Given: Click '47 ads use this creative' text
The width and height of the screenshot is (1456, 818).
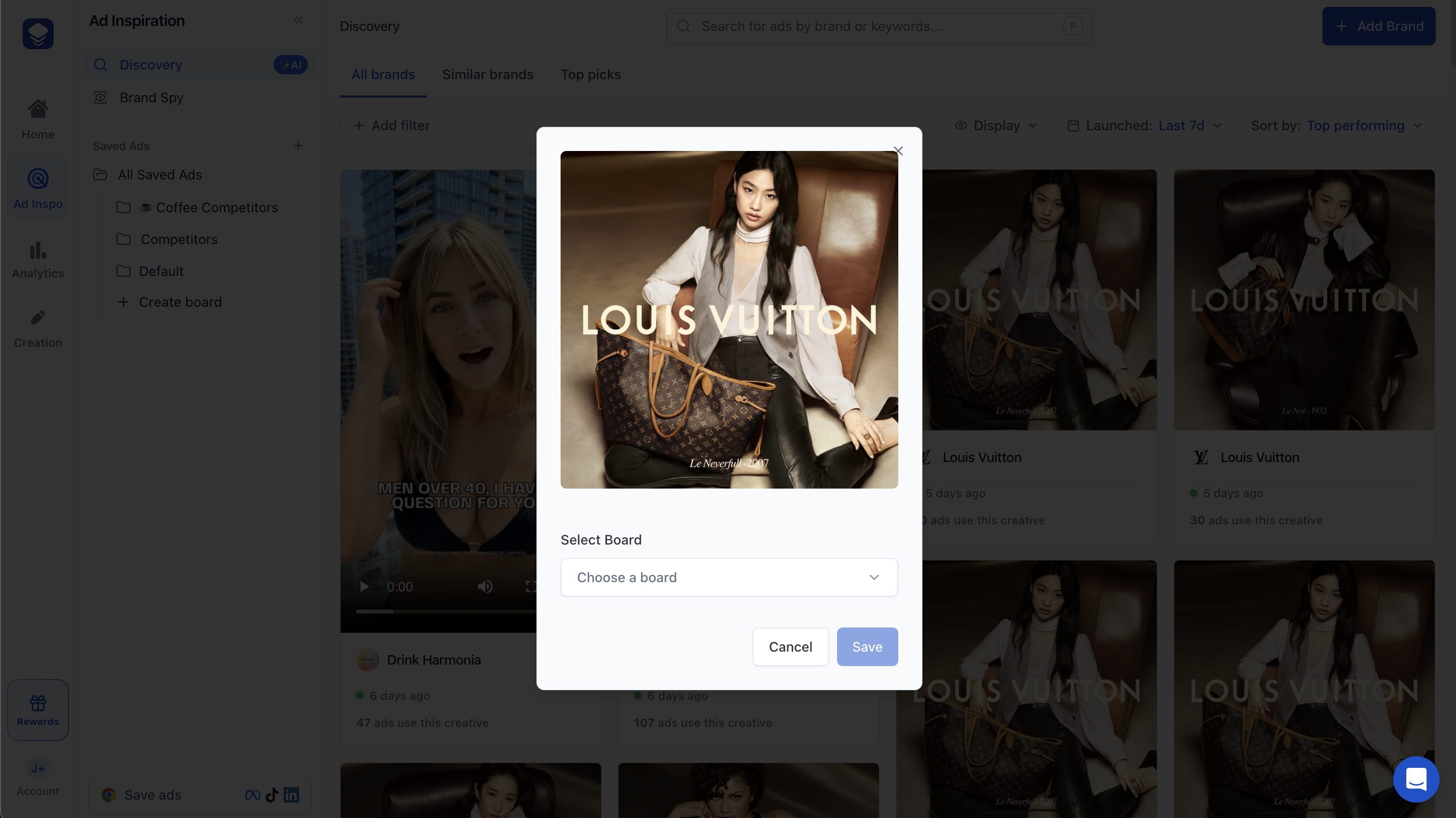Looking at the screenshot, I should pyautogui.click(x=422, y=723).
